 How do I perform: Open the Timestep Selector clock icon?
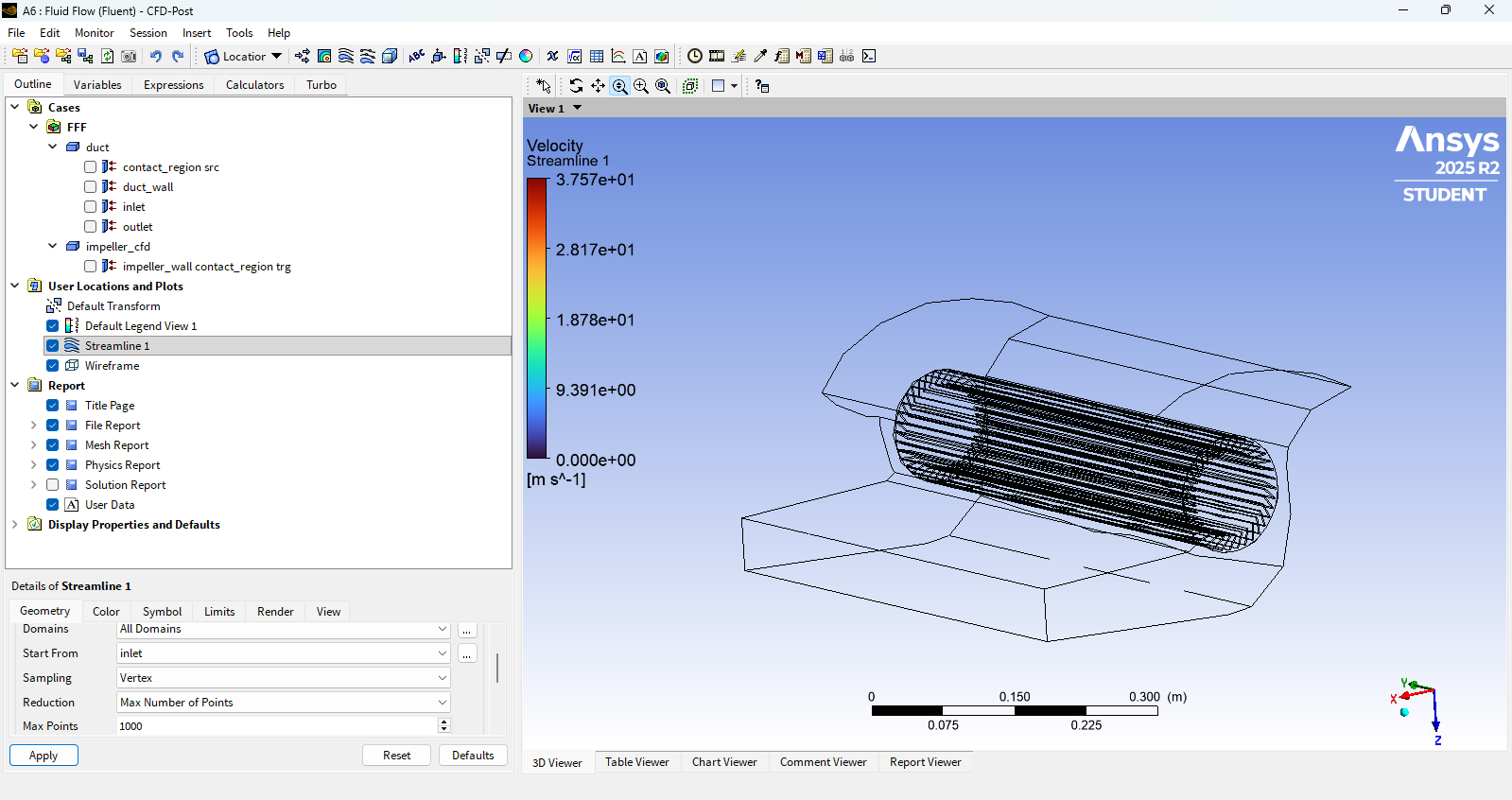695,57
